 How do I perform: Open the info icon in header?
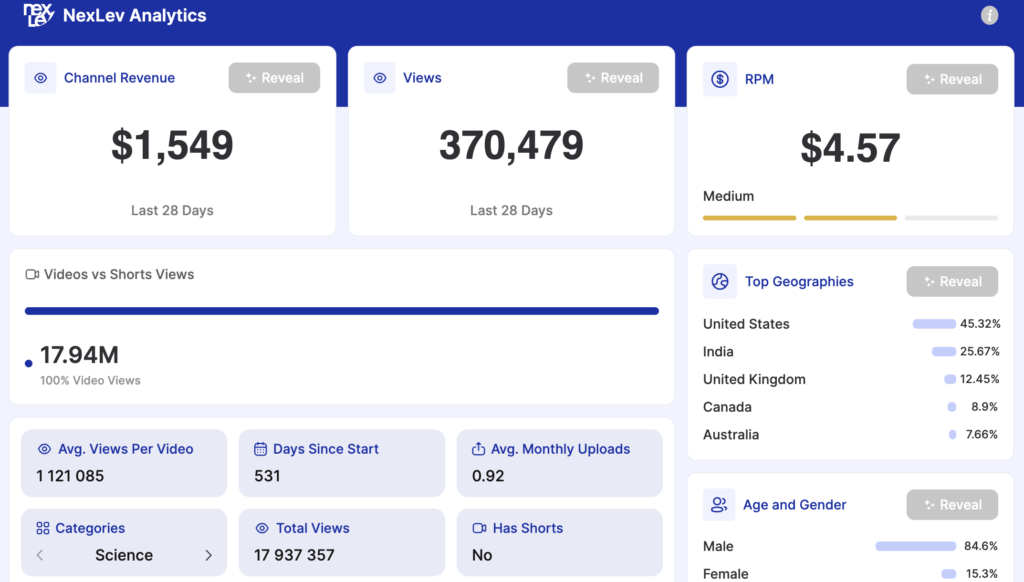(x=989, y=15)
